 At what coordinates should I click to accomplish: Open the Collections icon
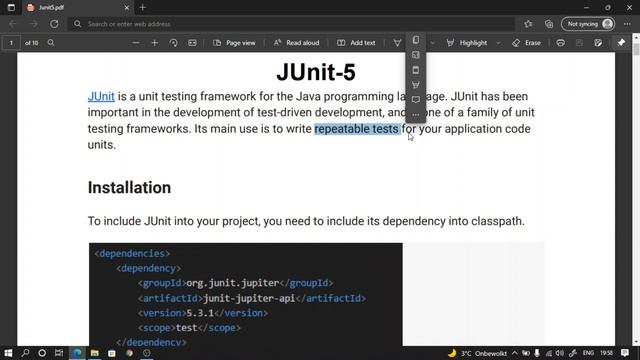(x=549, y=24)
